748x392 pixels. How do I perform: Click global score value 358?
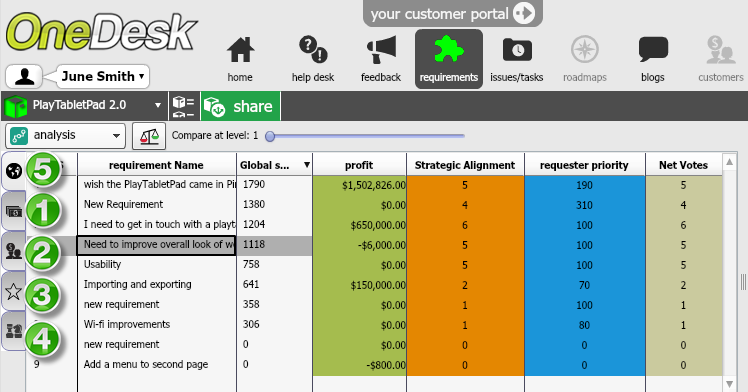pos(251,304)
